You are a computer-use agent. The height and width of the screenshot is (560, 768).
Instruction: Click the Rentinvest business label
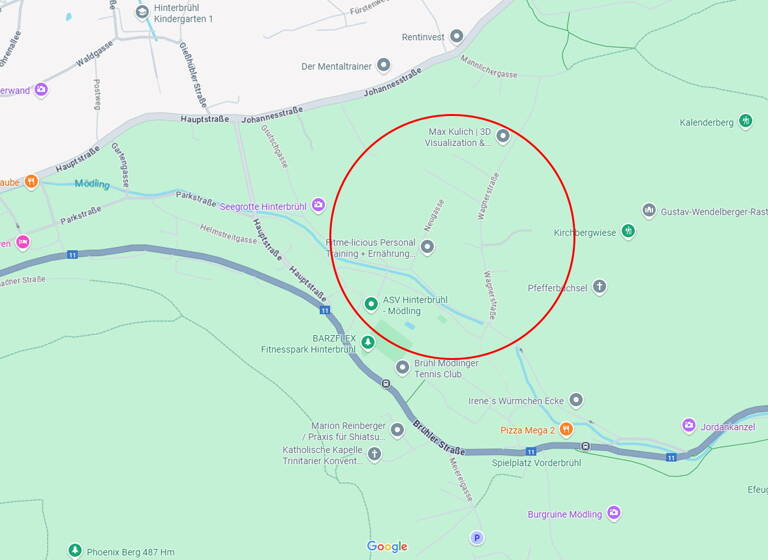pos(423,37)
